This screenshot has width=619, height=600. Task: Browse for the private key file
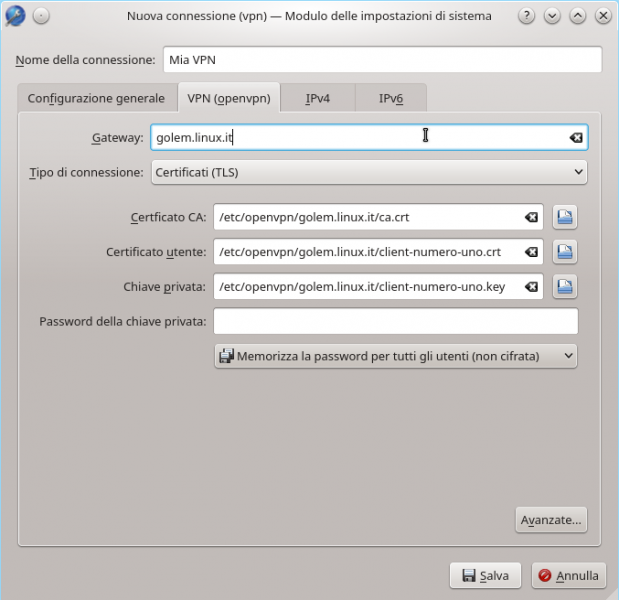pyautogui.click(x=565, y=287)
